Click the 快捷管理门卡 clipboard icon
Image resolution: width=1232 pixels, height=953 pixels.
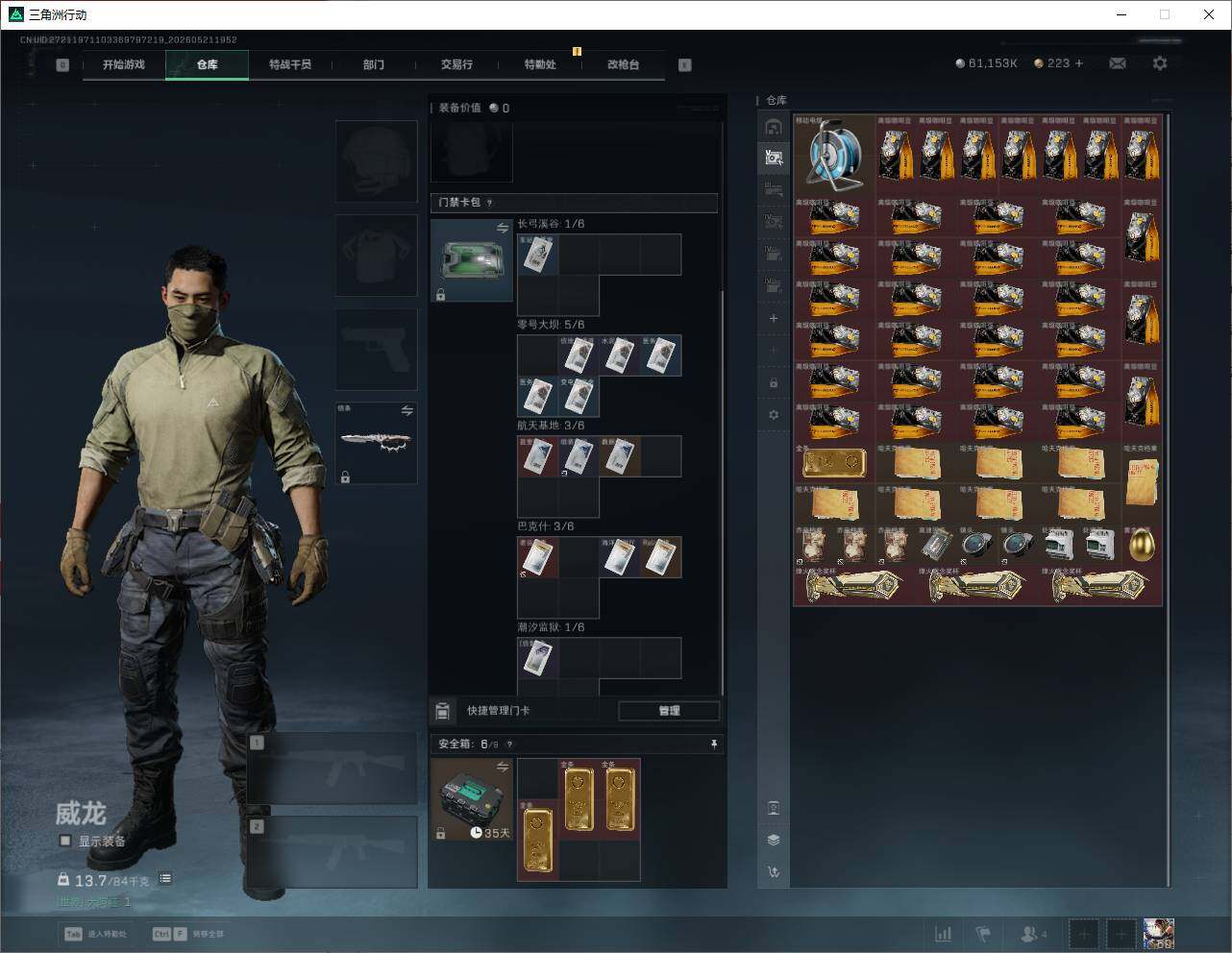[x=443, y=711]
